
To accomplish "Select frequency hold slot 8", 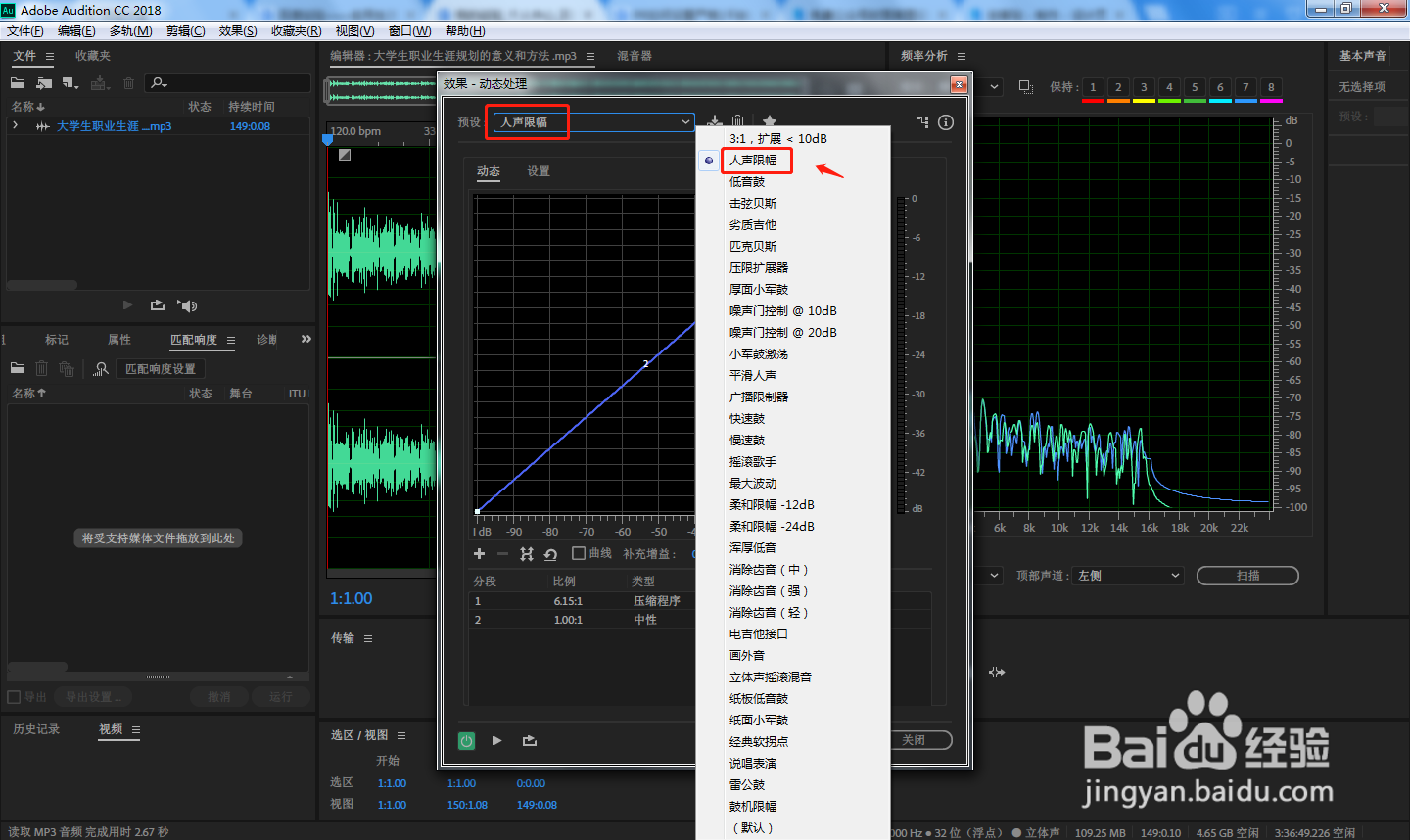I will [1271, 87].
